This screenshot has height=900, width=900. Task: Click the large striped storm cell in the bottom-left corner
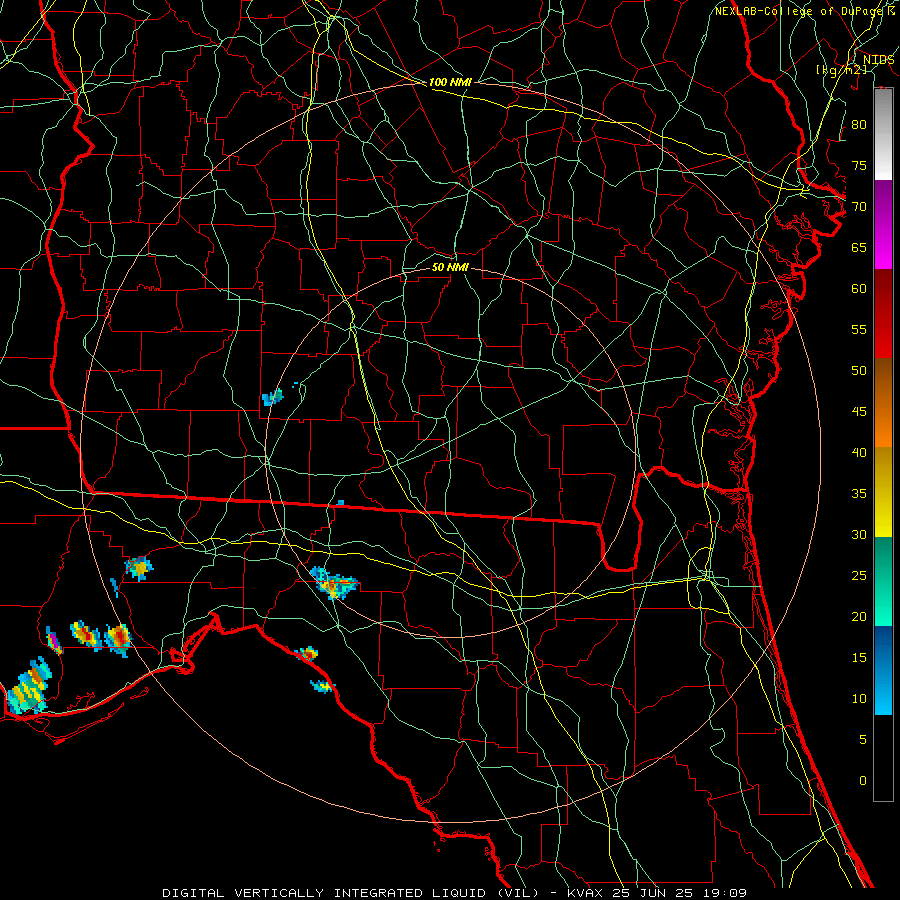point(28,686)
